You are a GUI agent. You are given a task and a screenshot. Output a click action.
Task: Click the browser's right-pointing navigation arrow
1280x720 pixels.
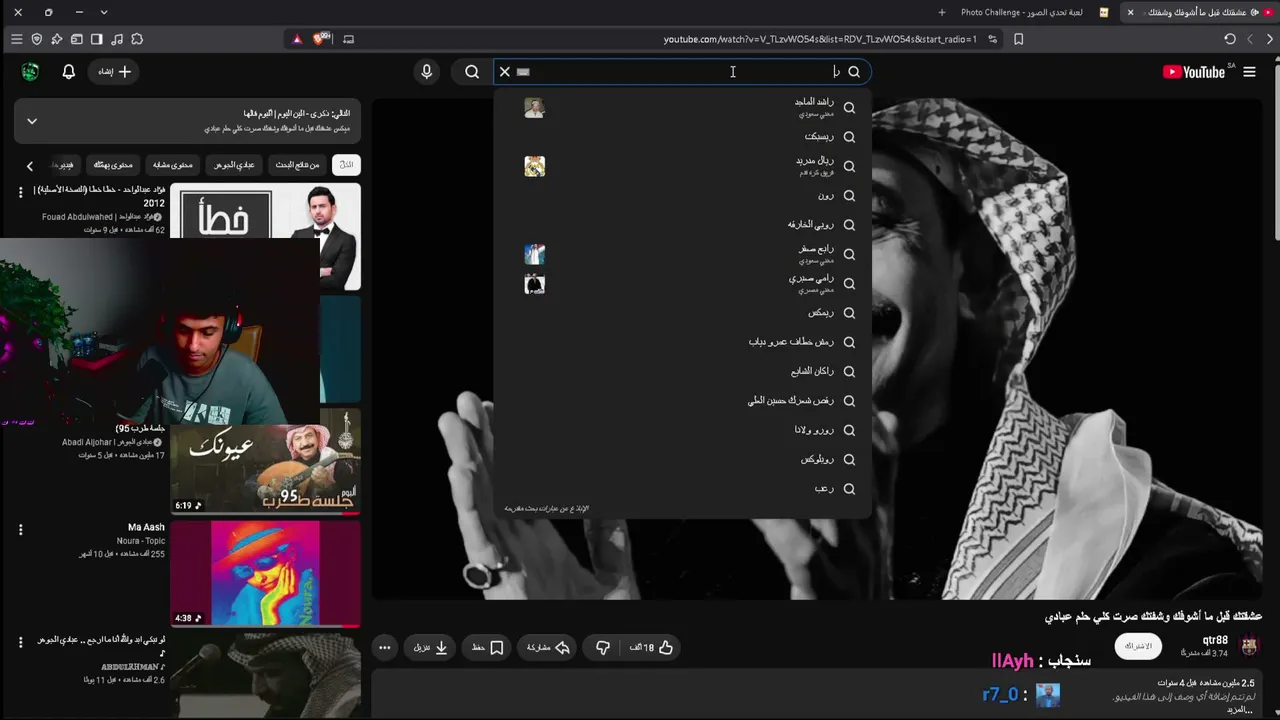click(x=1269, y=39)
